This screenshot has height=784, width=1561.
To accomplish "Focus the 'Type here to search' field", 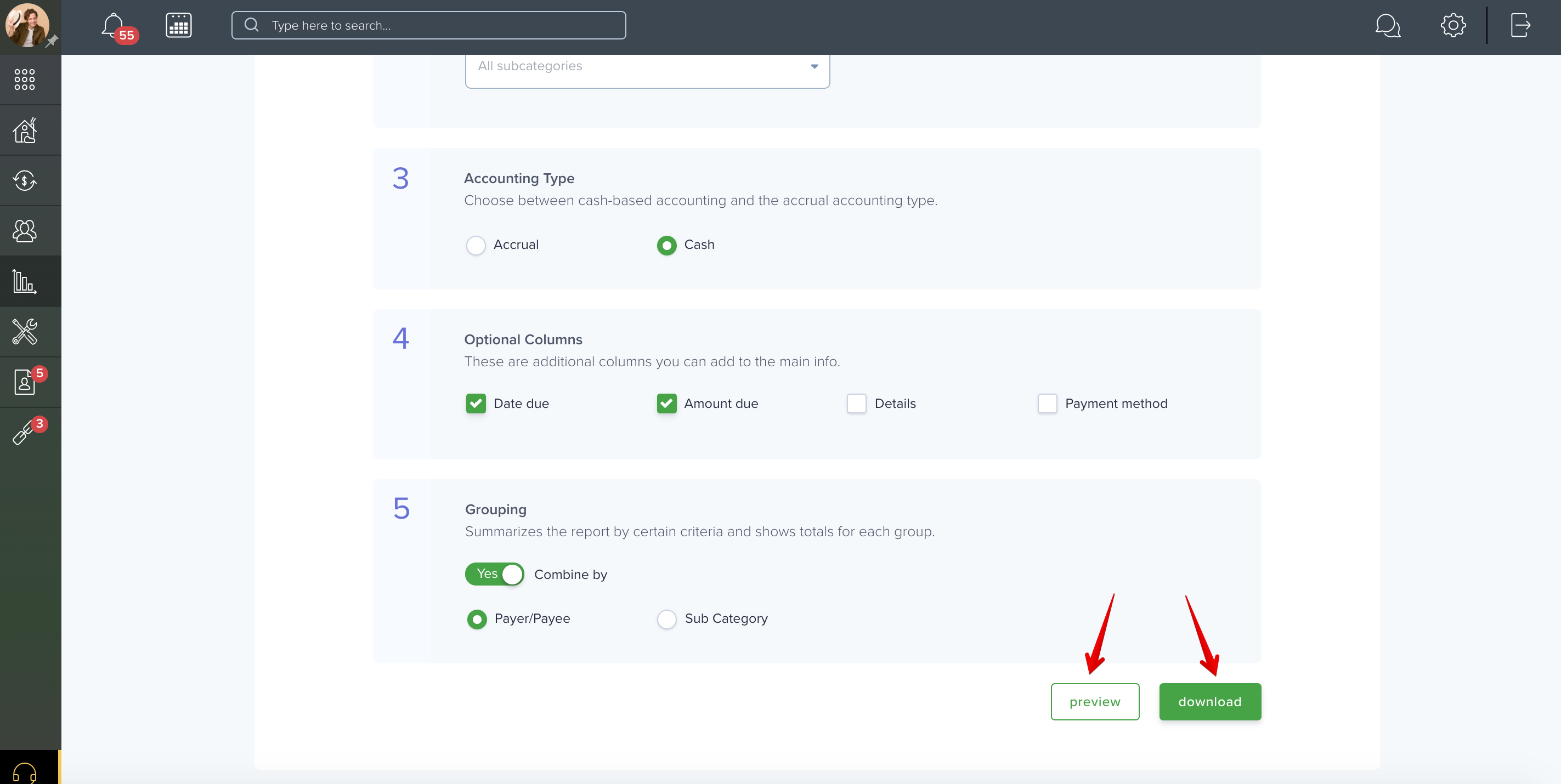I will click(x=428, y=25).
